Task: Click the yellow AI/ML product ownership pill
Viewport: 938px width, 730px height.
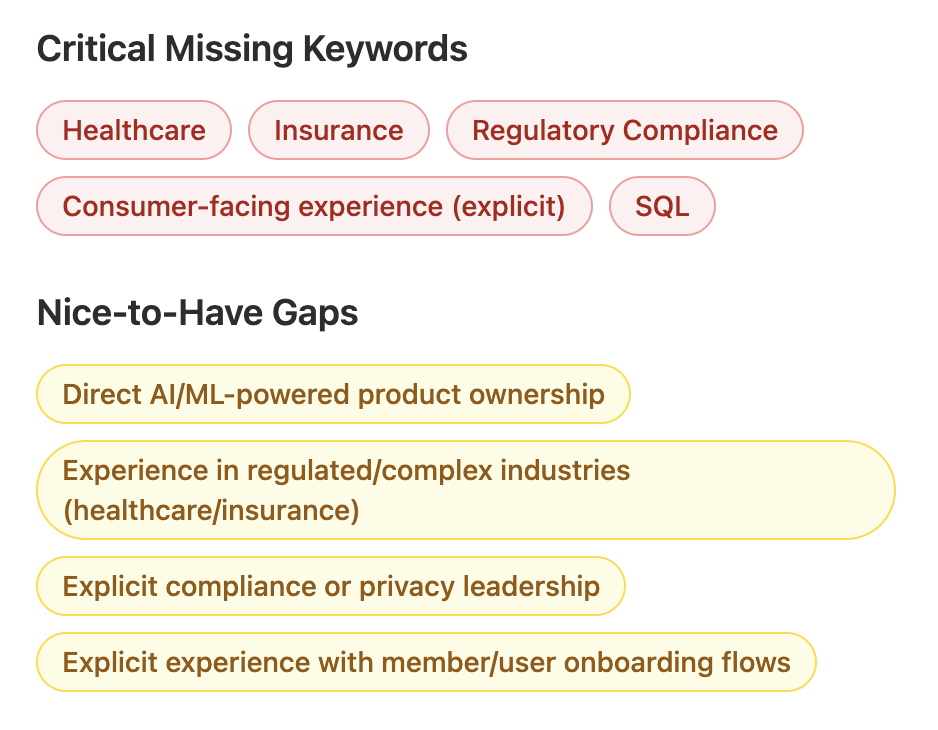Action: 333,394
